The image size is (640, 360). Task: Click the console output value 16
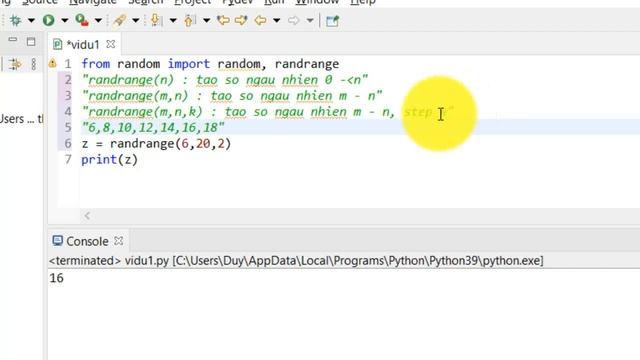pyautogui.click(x=56, y=278)
